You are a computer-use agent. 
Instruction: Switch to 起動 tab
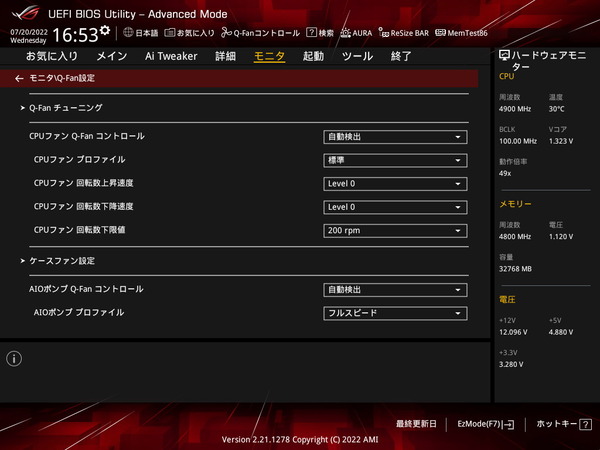[x=313, y=57]
